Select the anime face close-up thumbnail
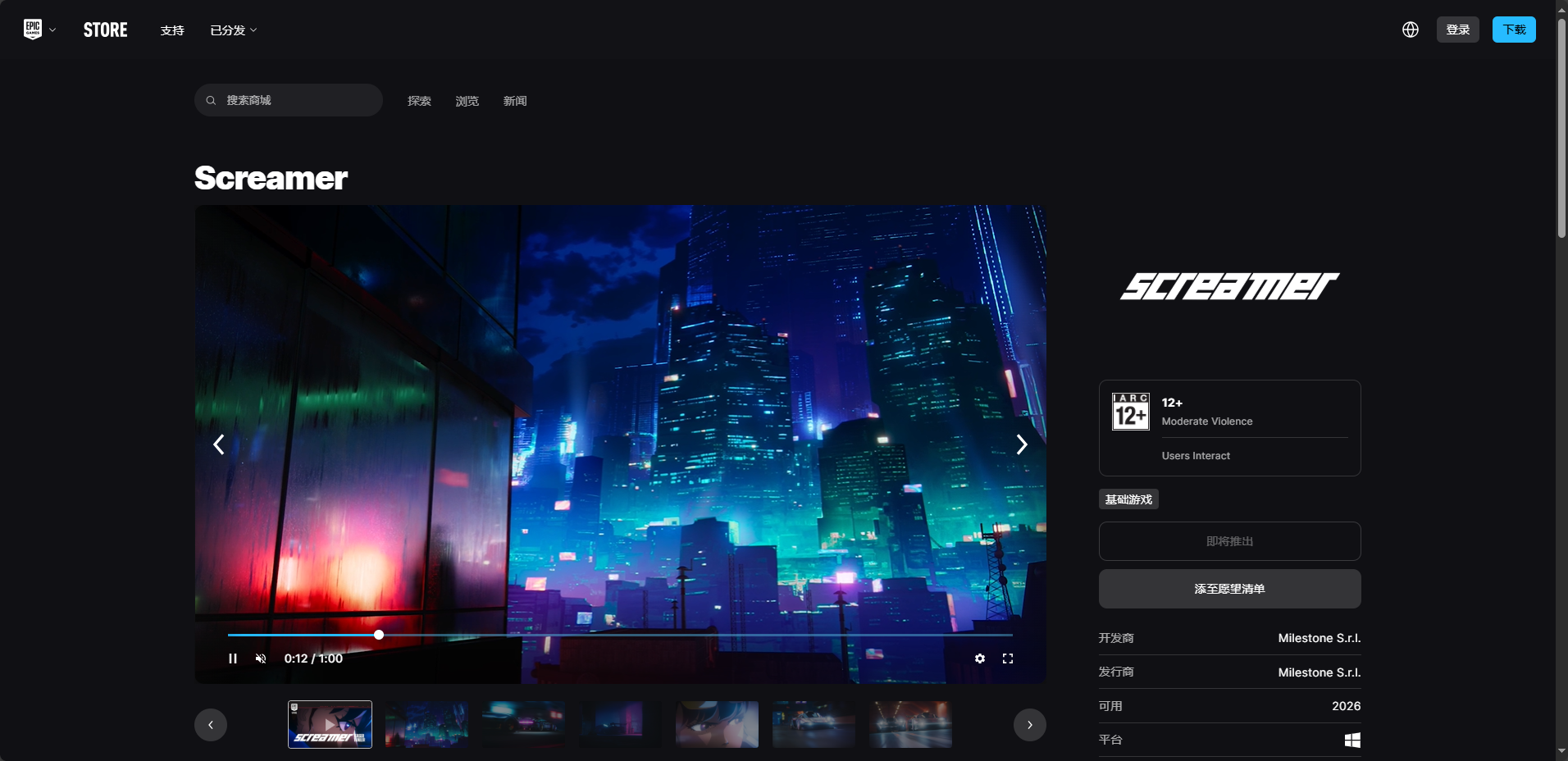1568x761 pixels. coord(717,724)
